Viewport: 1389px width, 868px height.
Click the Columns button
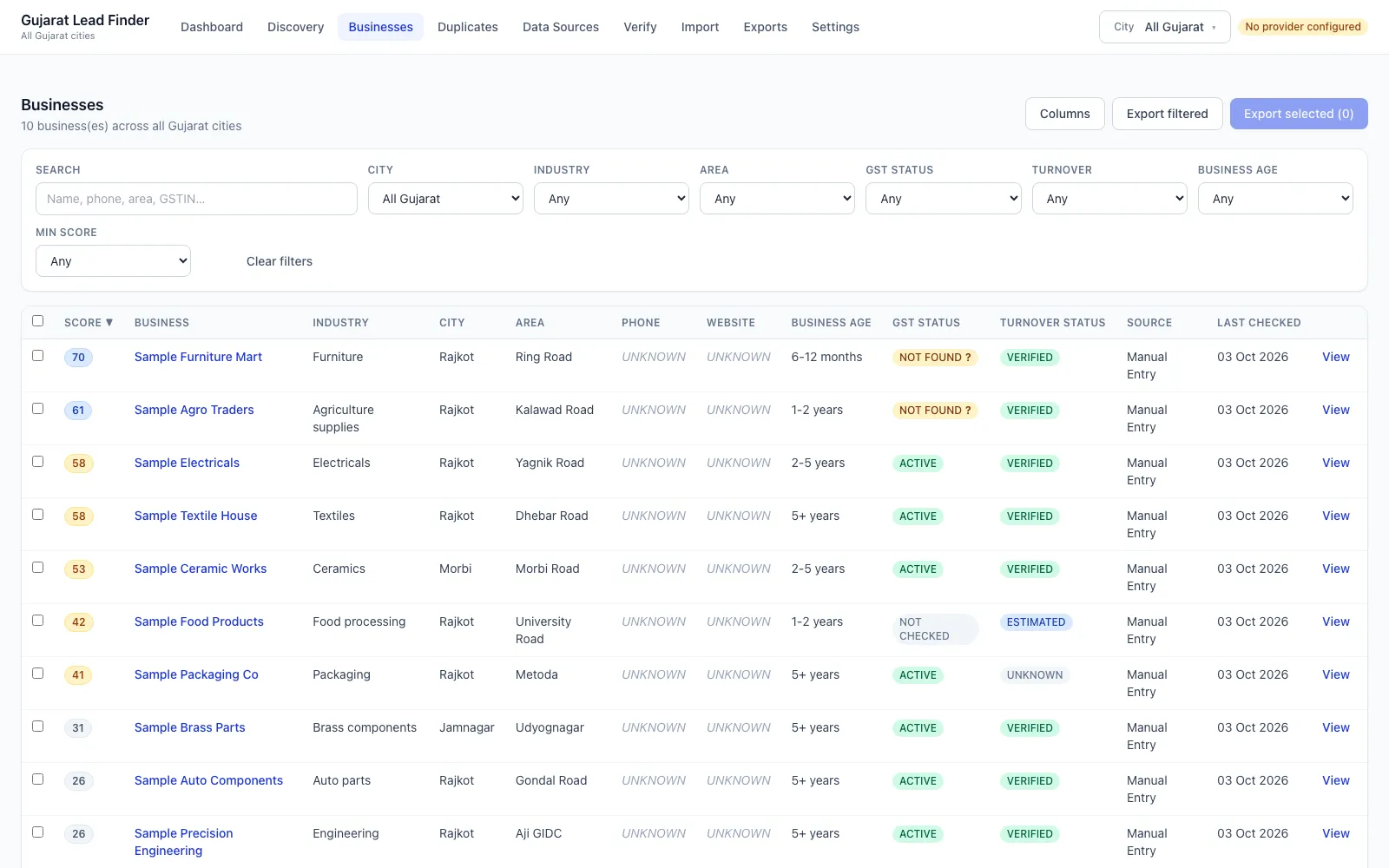1064,114
